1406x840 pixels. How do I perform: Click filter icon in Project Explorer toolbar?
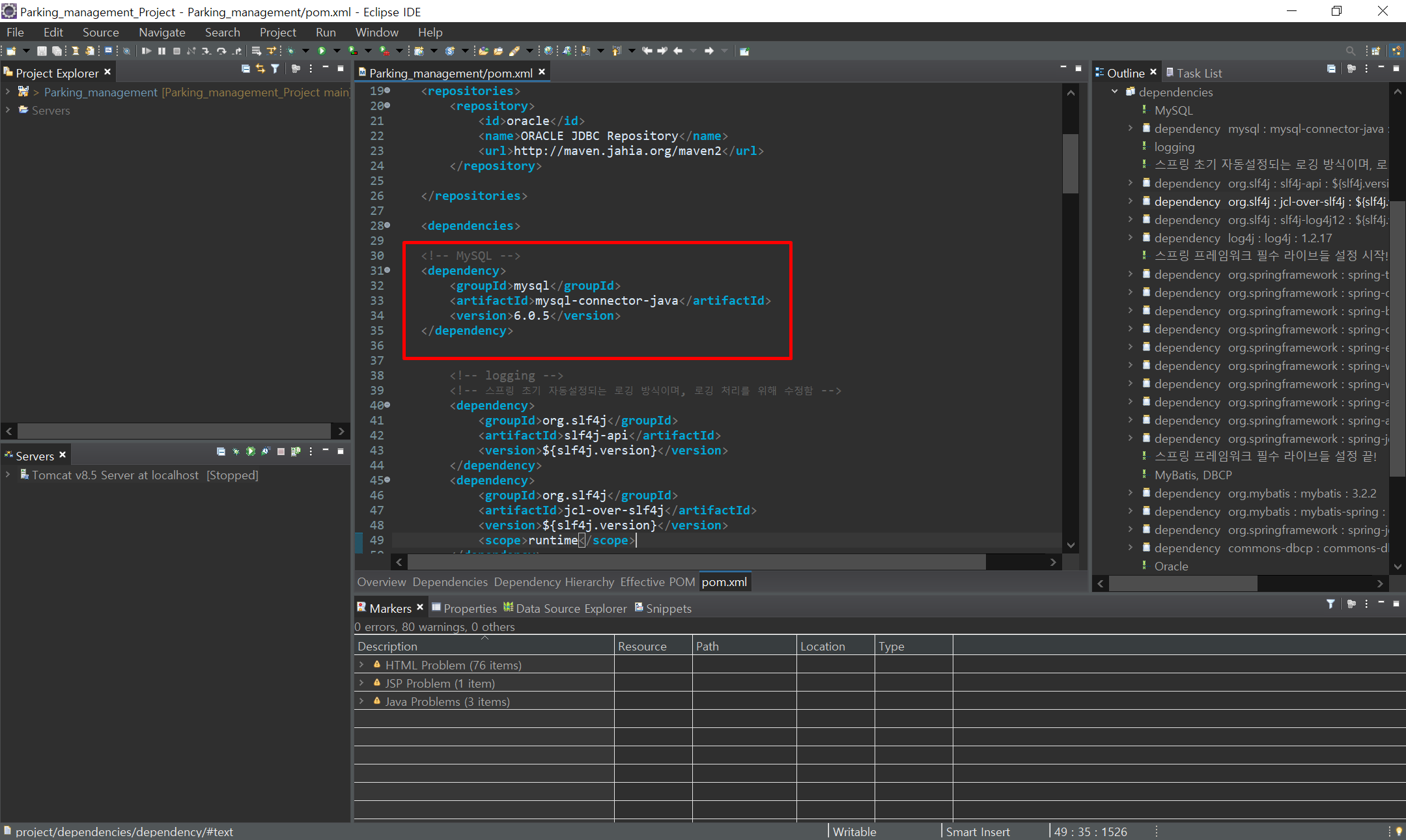[x=275, y=68]
